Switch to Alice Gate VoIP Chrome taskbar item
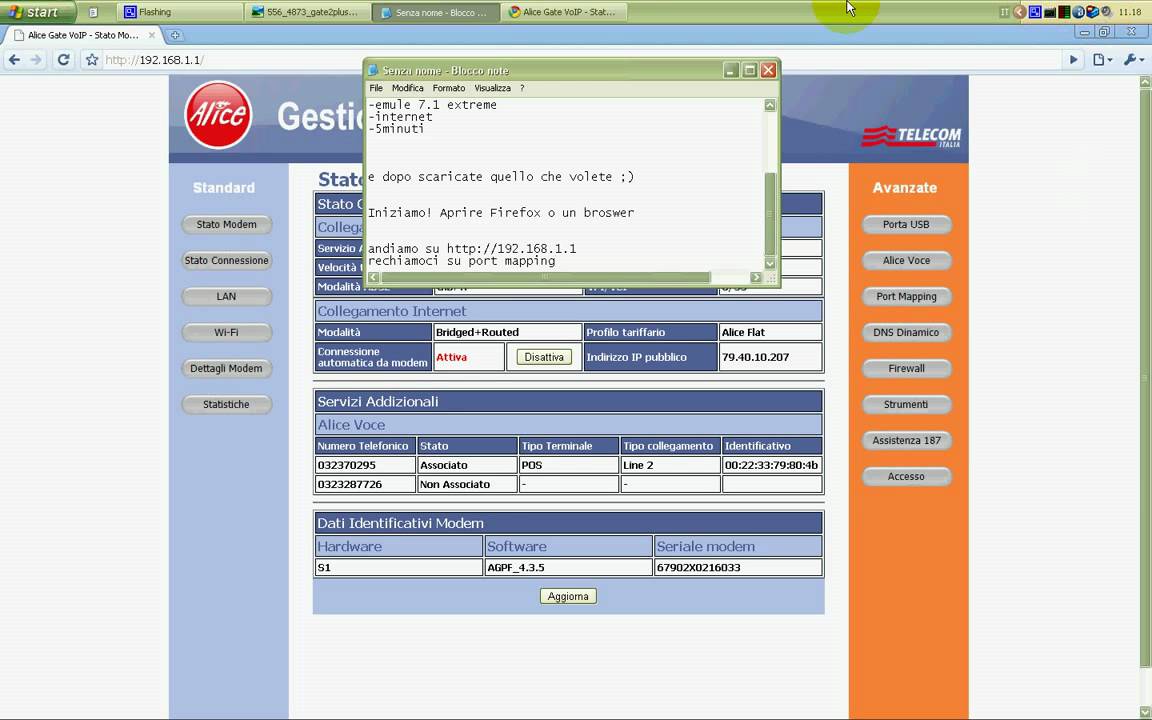 (x=564, y=12)
